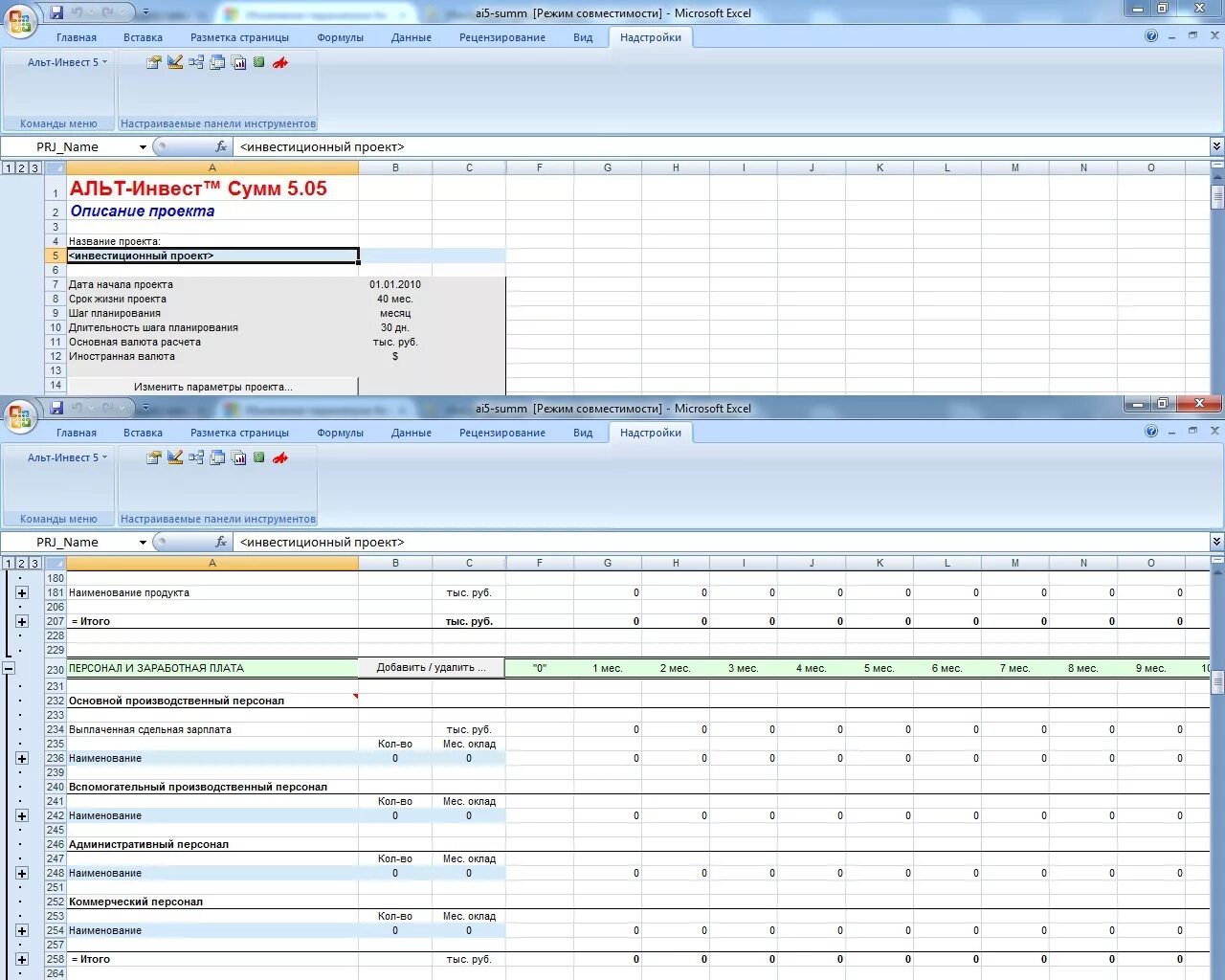Open the Office button in the bottom window
Image resolution: width=1225 pixels, height=980 pixels.
coord(20,416)
